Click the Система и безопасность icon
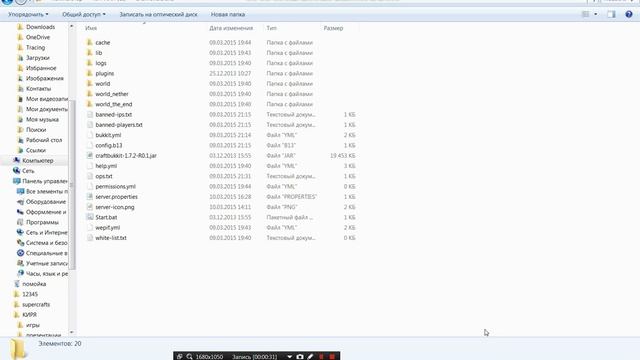Viewport: 640px width, 360px height. [x=20, y=242]
